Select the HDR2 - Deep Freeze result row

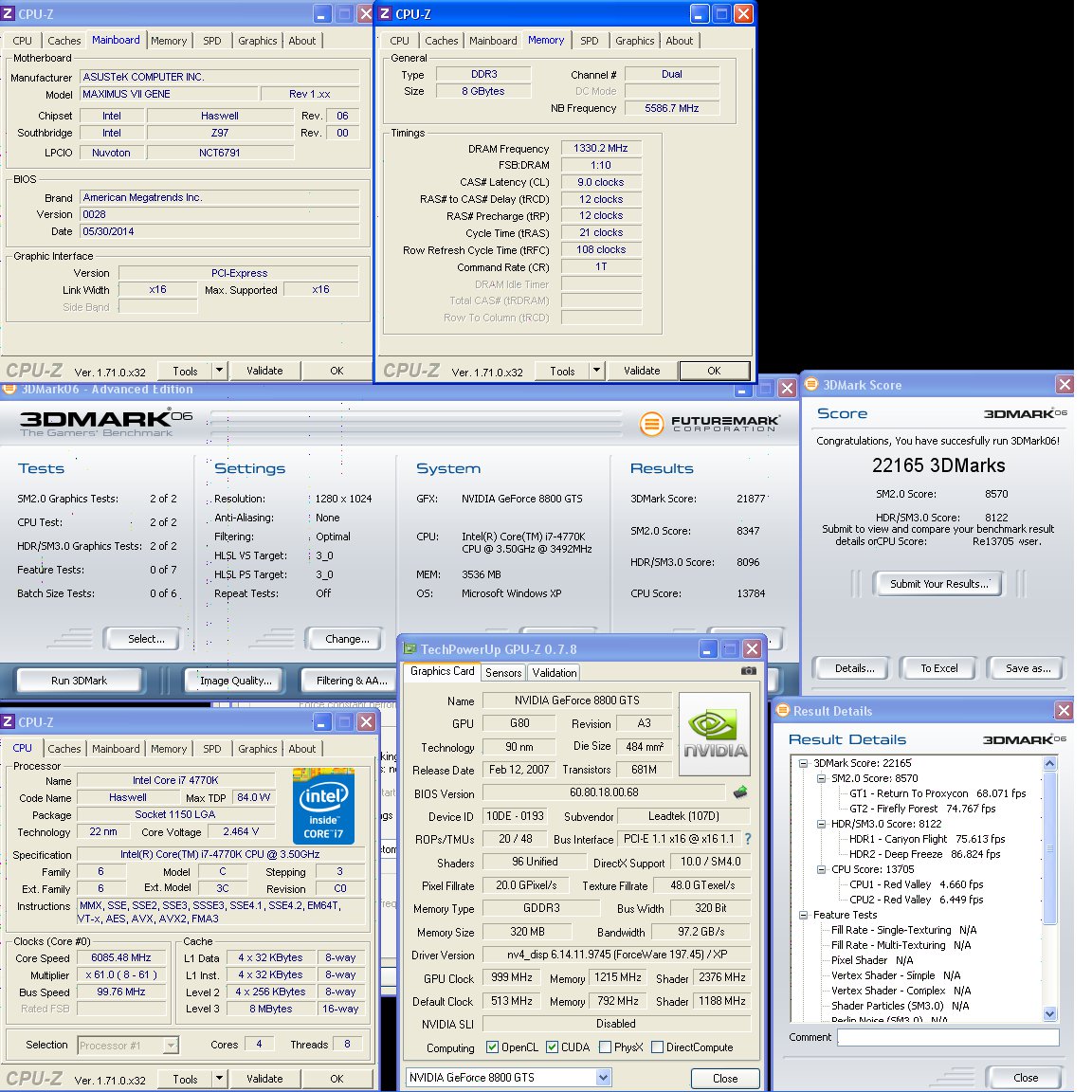click(925, 854)
